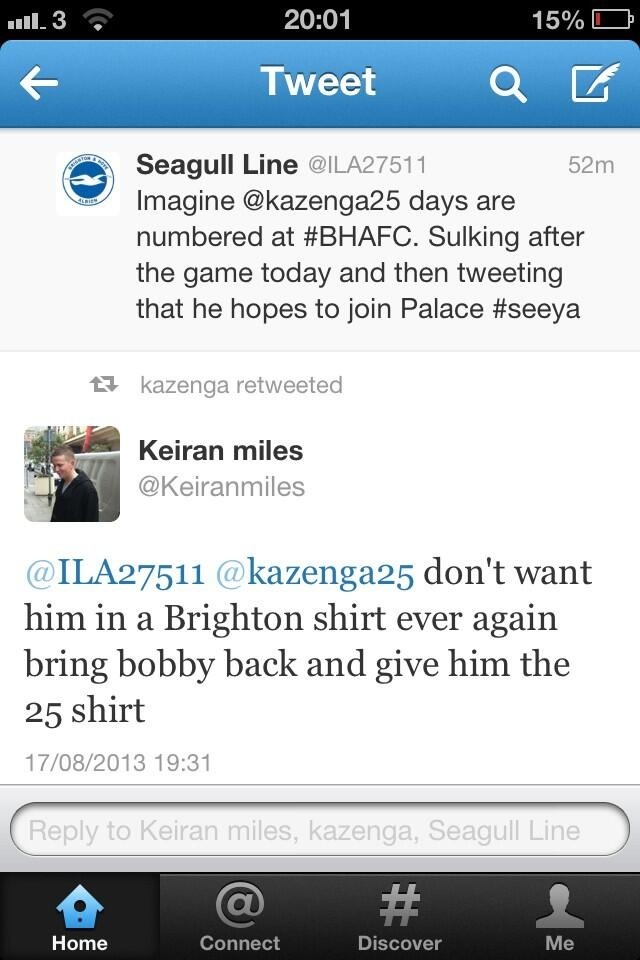This screenshot has height=960, width=640.
Task: Open Seagull Line's Brighton badge avatar
Action: 88,184
